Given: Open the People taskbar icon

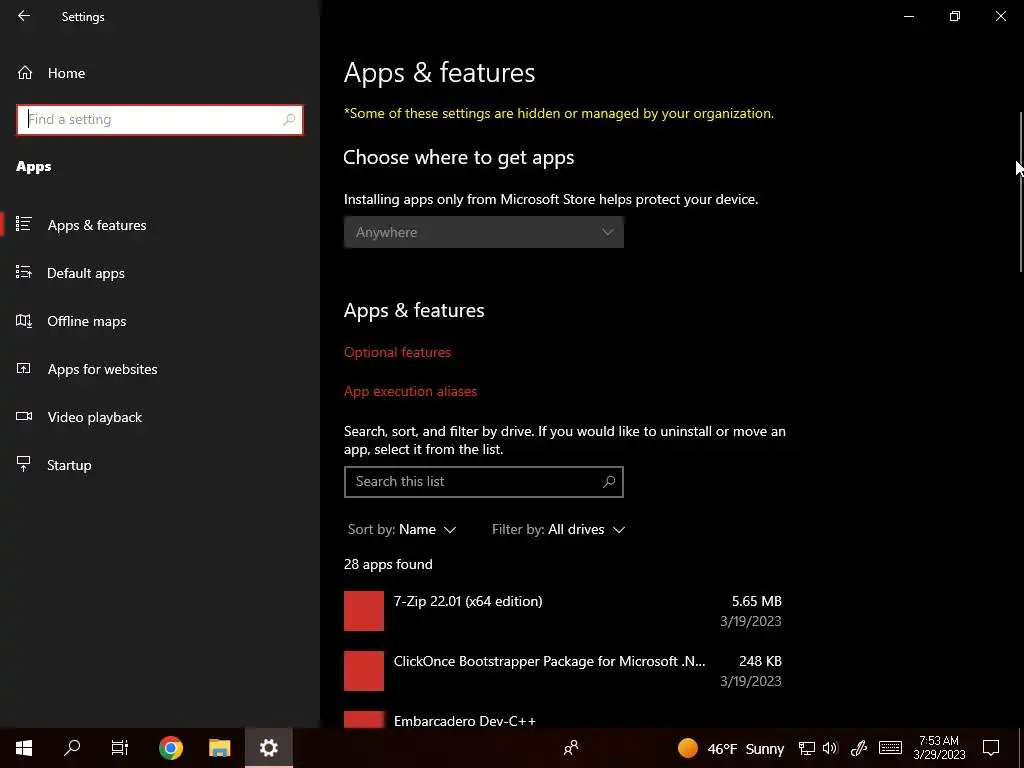Looking at the screenshot, I should 571,748.
